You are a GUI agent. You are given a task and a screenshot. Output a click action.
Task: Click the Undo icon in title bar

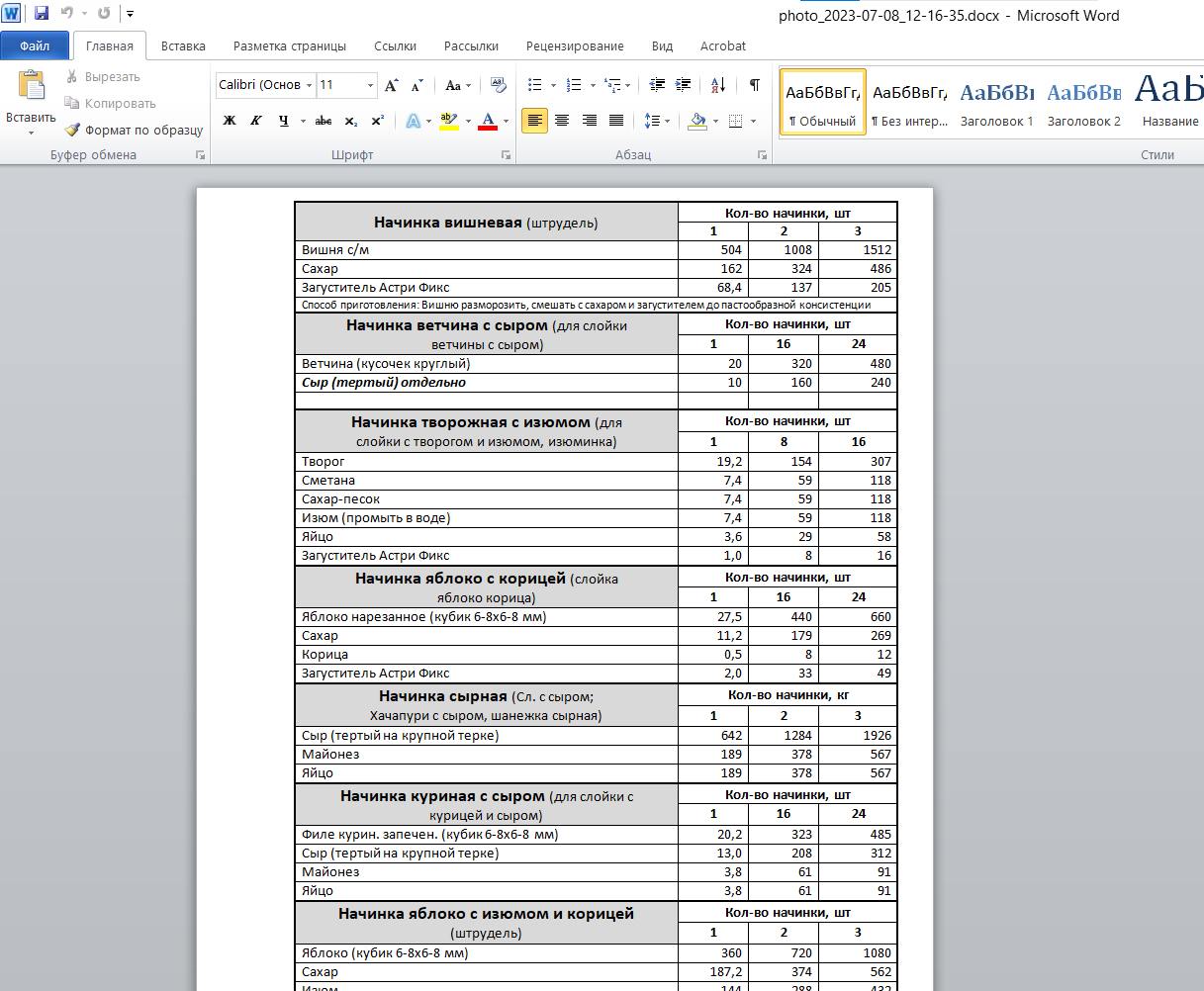click(x=67, y=14)
